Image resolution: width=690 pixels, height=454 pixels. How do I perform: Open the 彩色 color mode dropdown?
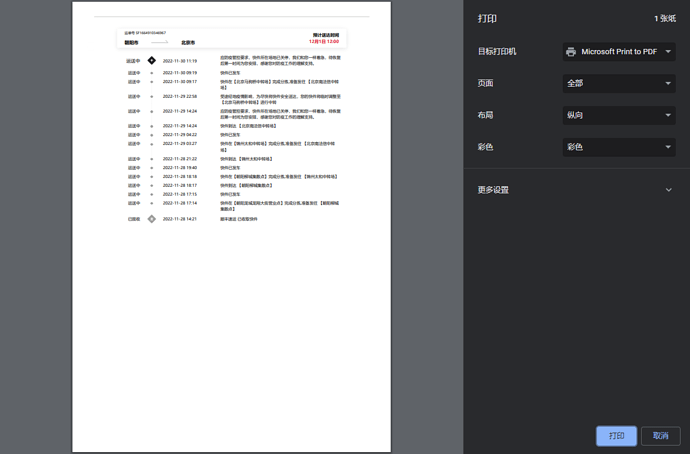click(x=619, y=147)
